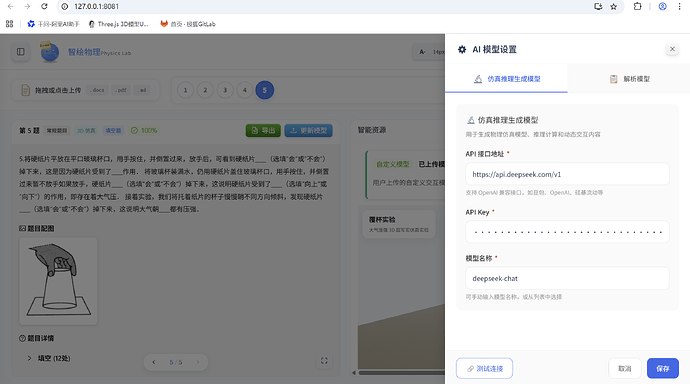Click the 覆杯实验 resource card
This screenshot has height=384, width=690.
click(x=399, y=224)
